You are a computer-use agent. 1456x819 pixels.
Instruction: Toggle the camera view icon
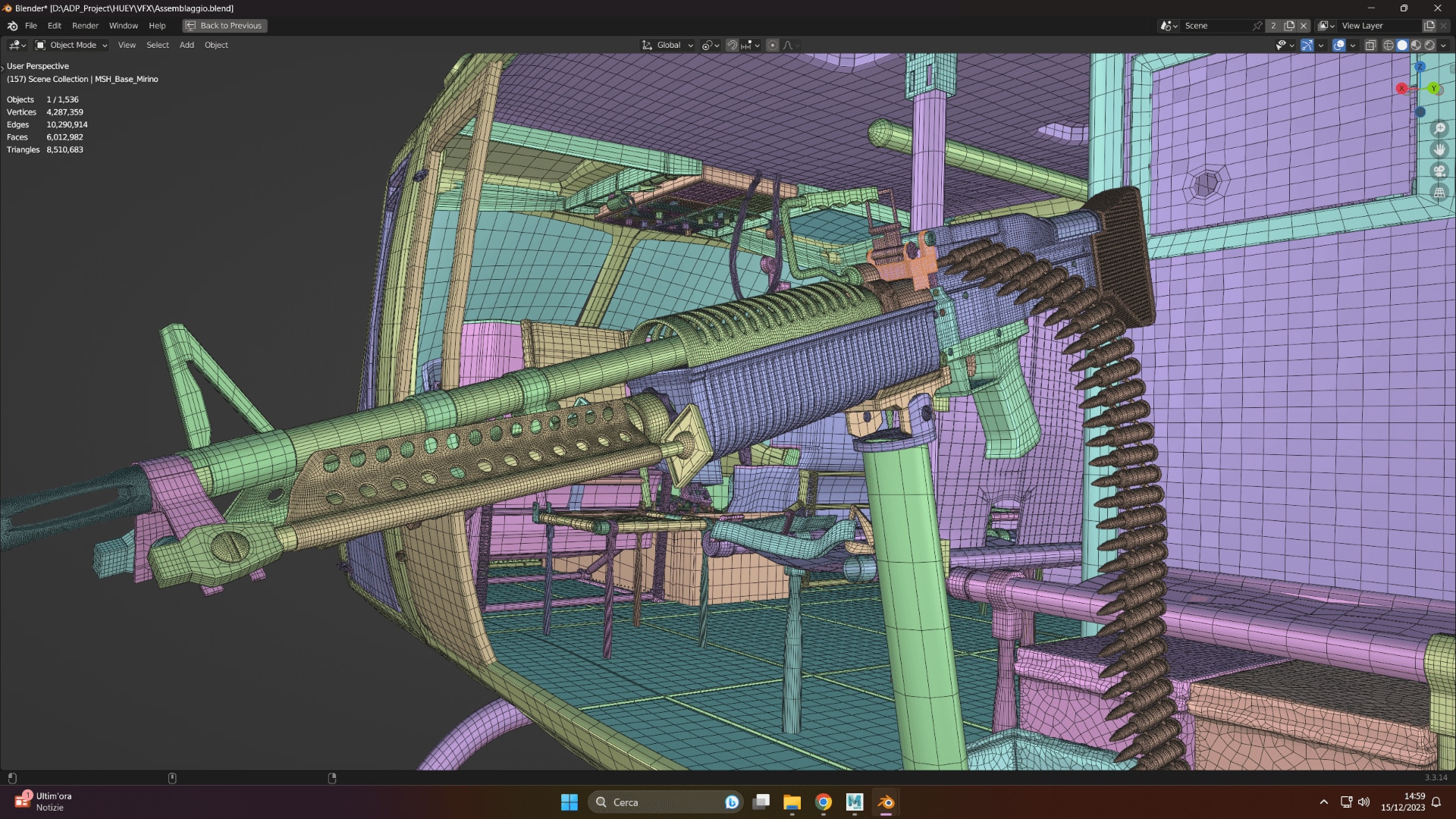click(x=1439, y=171)
